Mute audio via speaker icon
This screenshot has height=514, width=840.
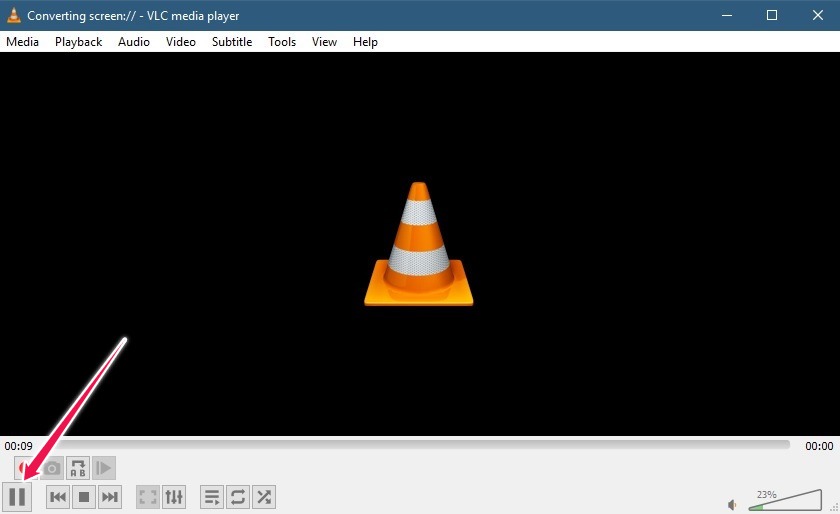[732, 504]
